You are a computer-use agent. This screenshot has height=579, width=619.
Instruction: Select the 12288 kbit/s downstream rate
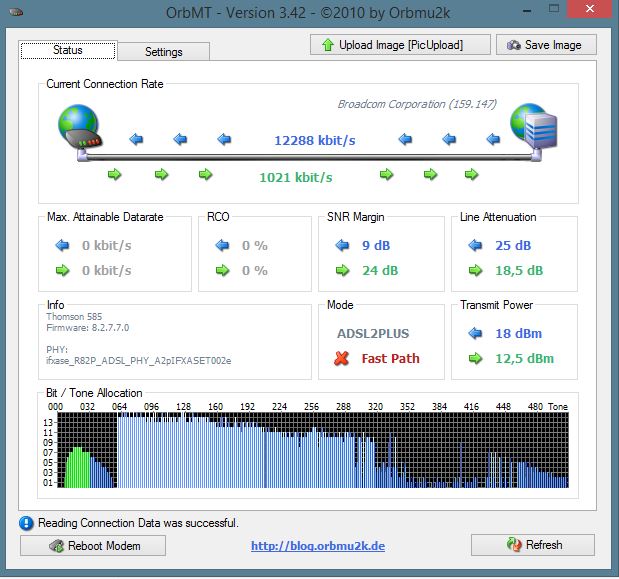315,141
